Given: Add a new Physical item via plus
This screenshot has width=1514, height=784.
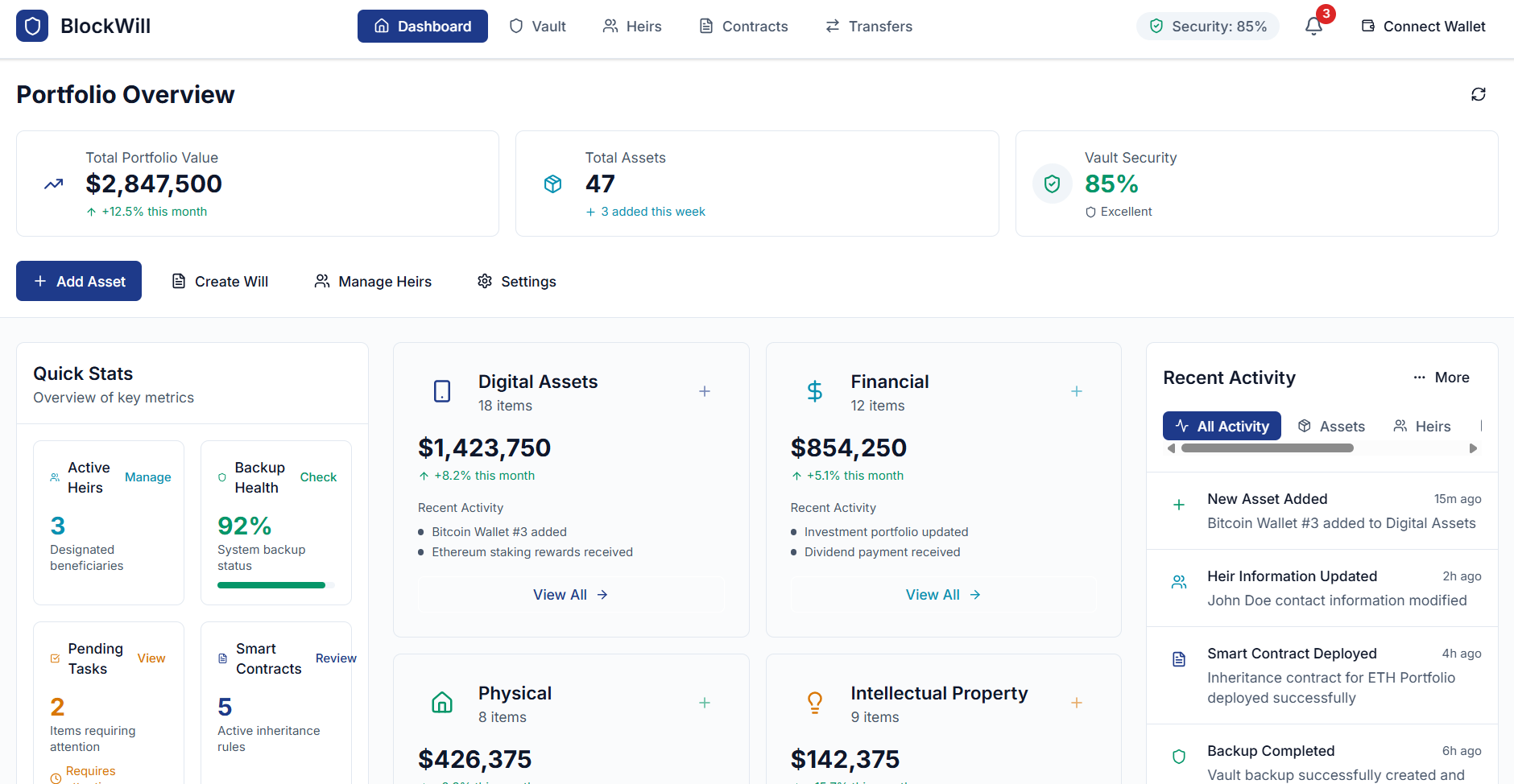Looking at the screenshot, I should coord(705,703).
